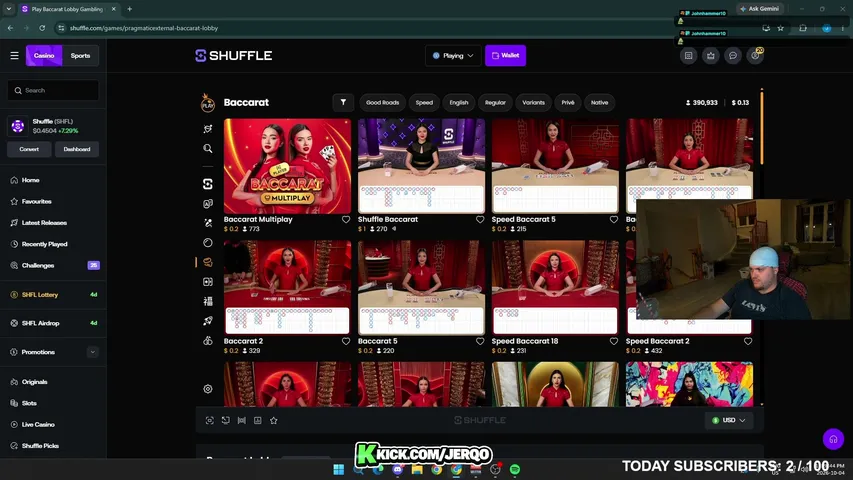Bookmark this page with star icon
853x480 pixels.
click(781, 28)
